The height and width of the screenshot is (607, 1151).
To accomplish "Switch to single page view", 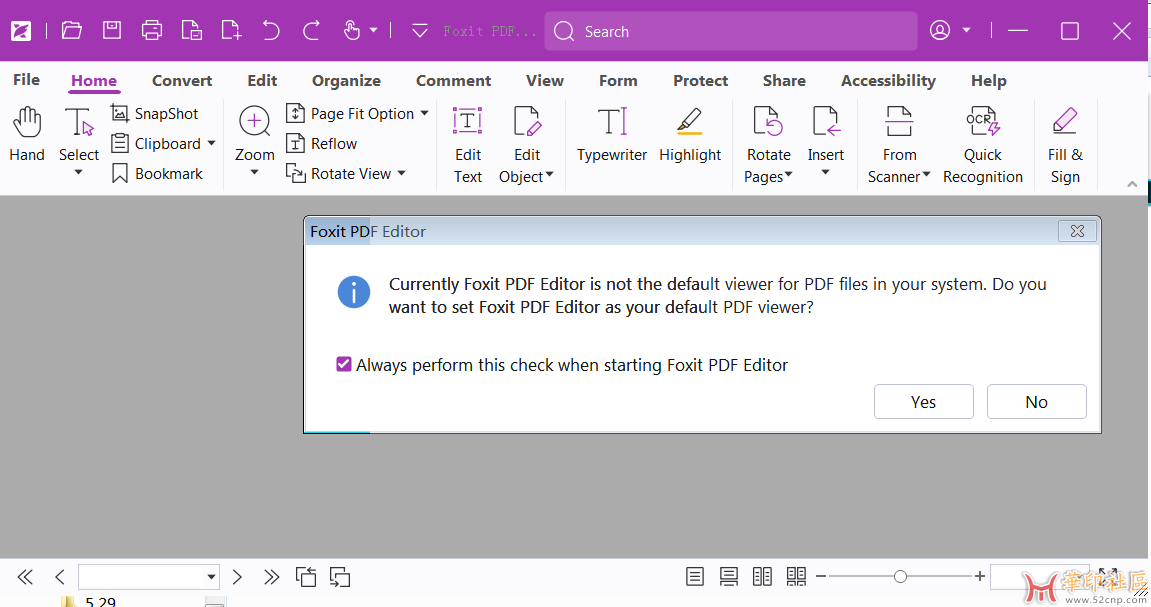I will pos(694,577).
